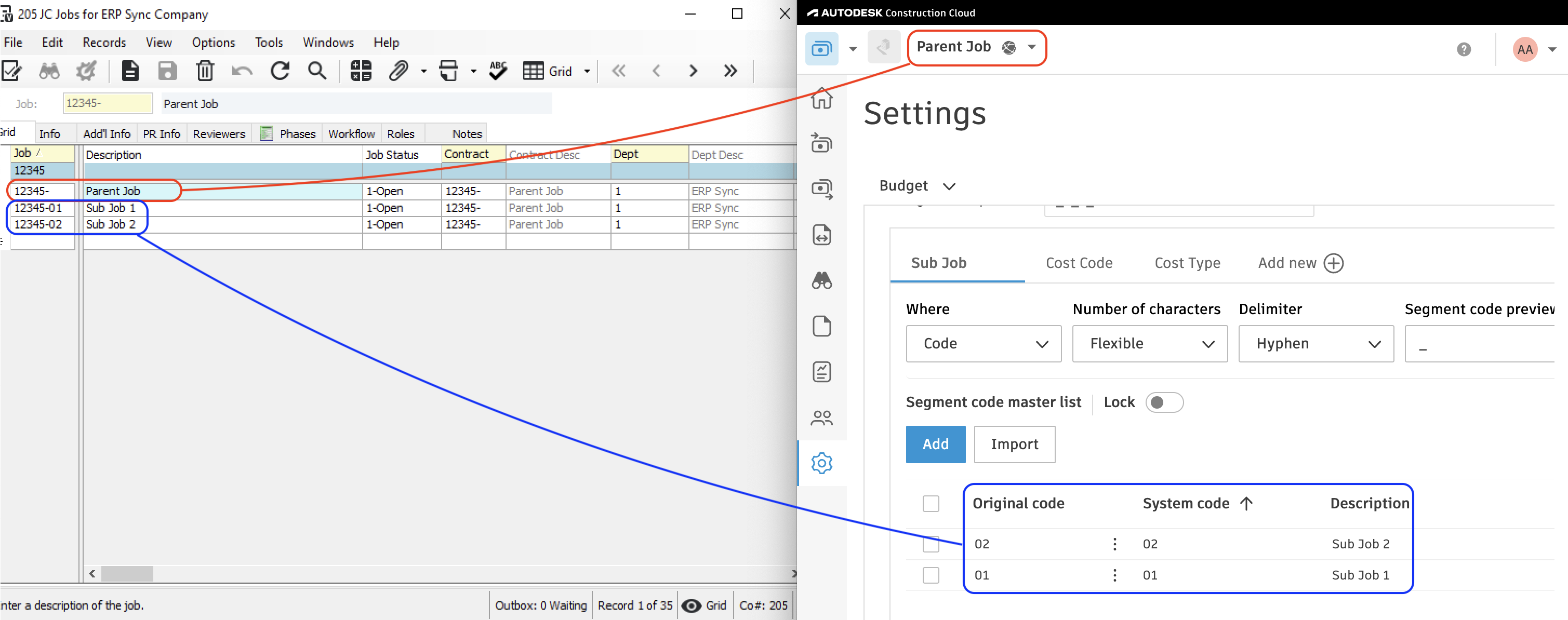Click the checklist report icon in sidebar

822,372
